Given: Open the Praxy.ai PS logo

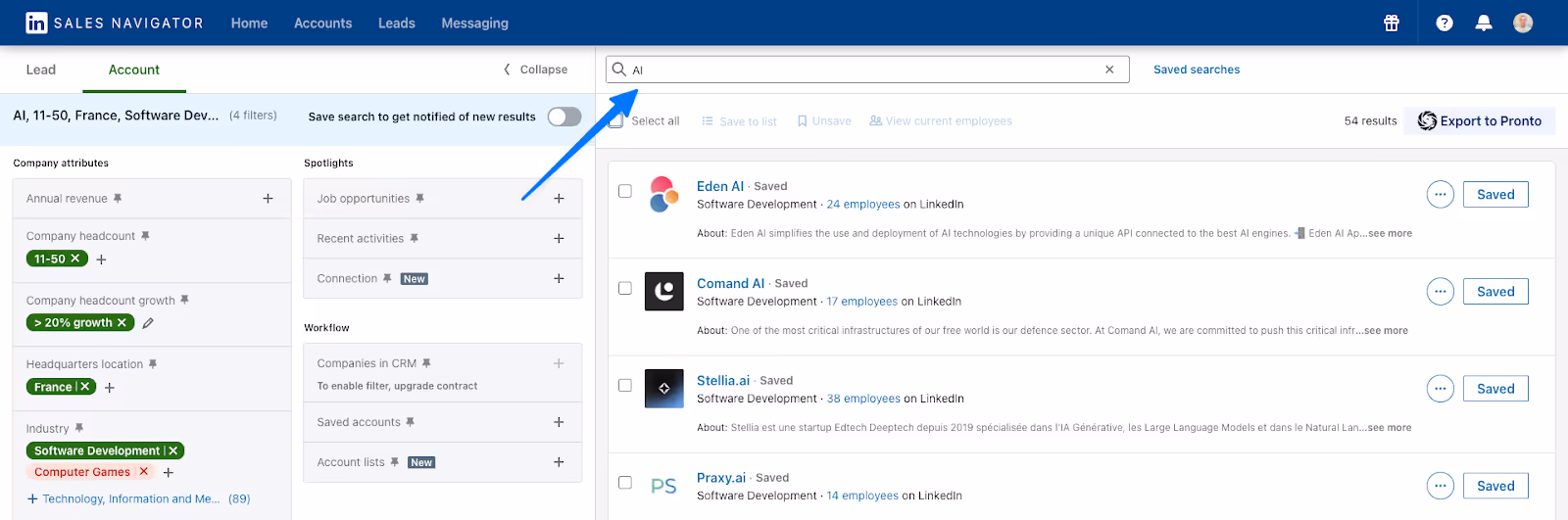Looking at the screenshot, I should point(664,486).
